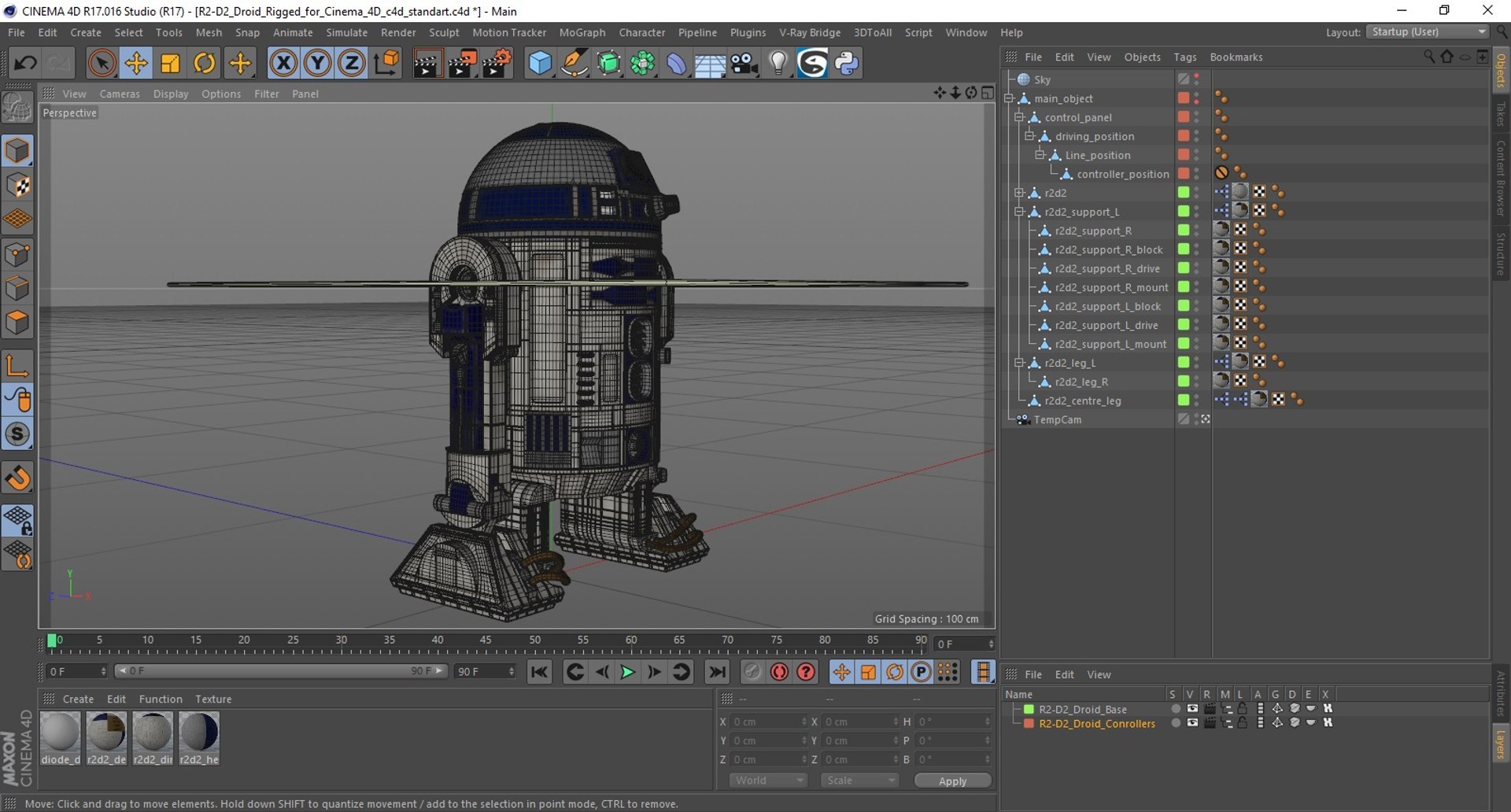Screen dimensions: 1511x812
Task: Go to start of animation
Action: click(x=539, y=672)
